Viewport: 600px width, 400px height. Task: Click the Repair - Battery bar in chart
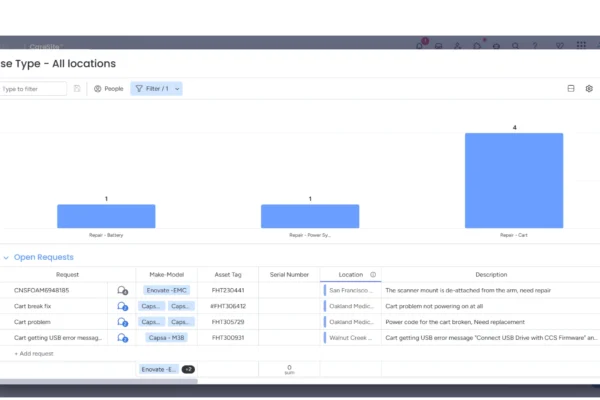click(106, 216)
